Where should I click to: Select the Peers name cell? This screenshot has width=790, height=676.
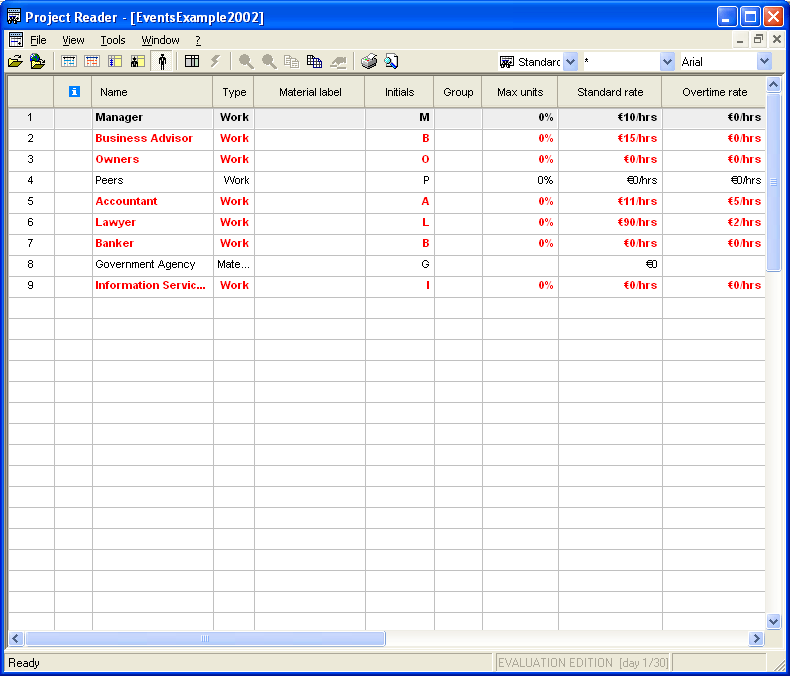pyautogui.click(x=152, y=180)
